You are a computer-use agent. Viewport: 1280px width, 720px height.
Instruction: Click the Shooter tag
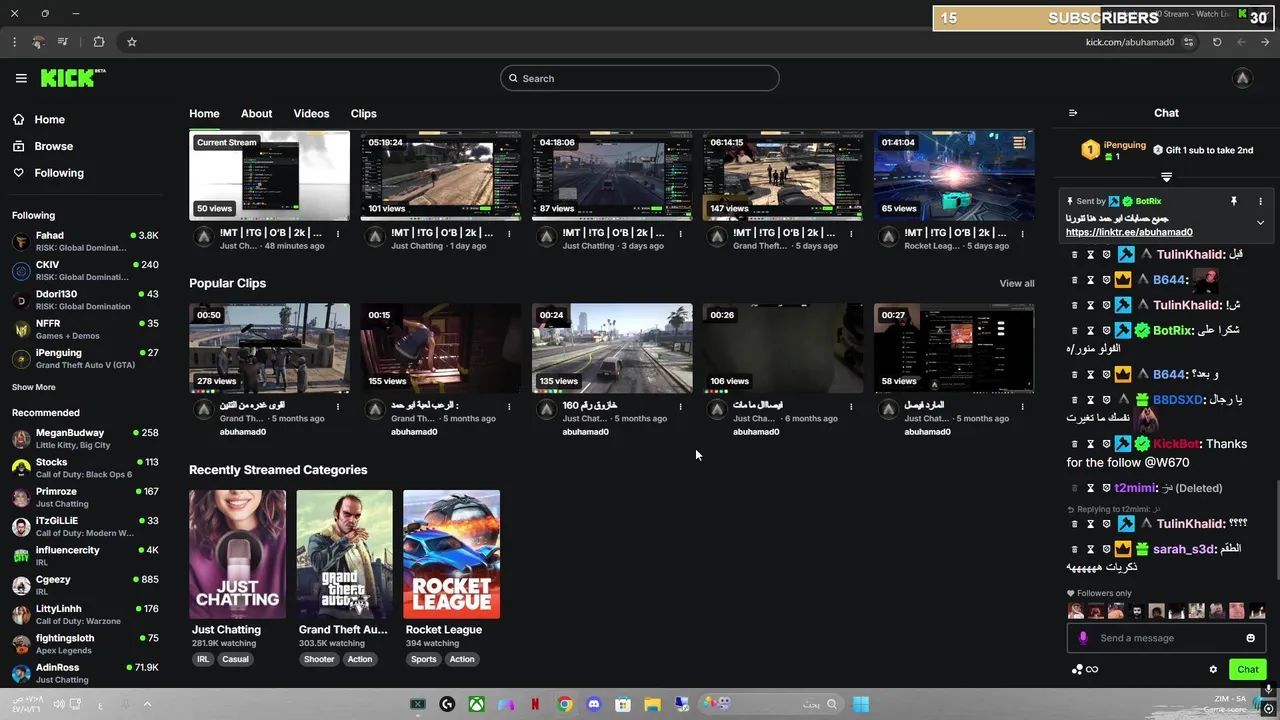click(x=319, y=659)
